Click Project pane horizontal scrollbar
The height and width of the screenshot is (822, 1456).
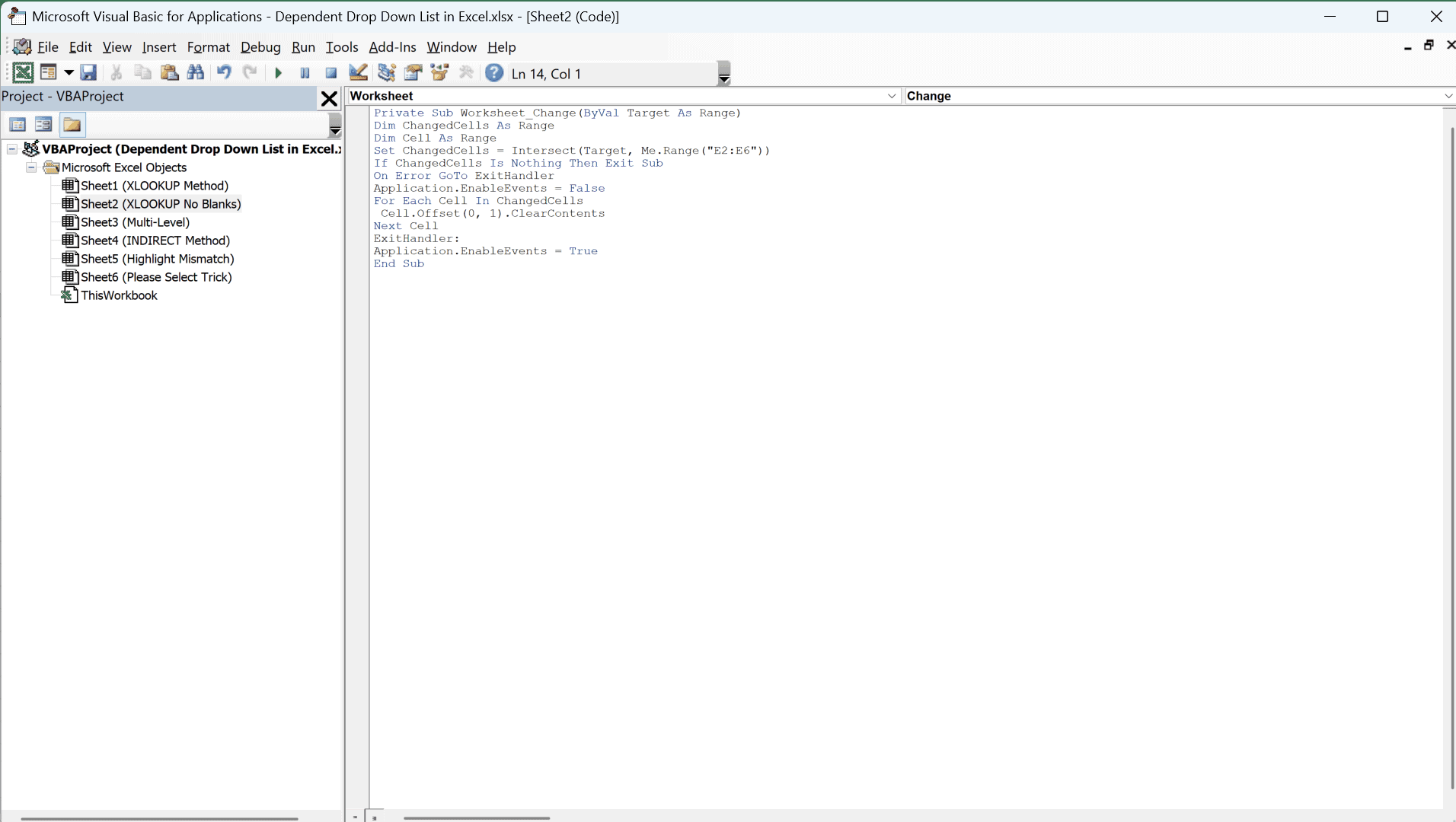tap(159, 818)
